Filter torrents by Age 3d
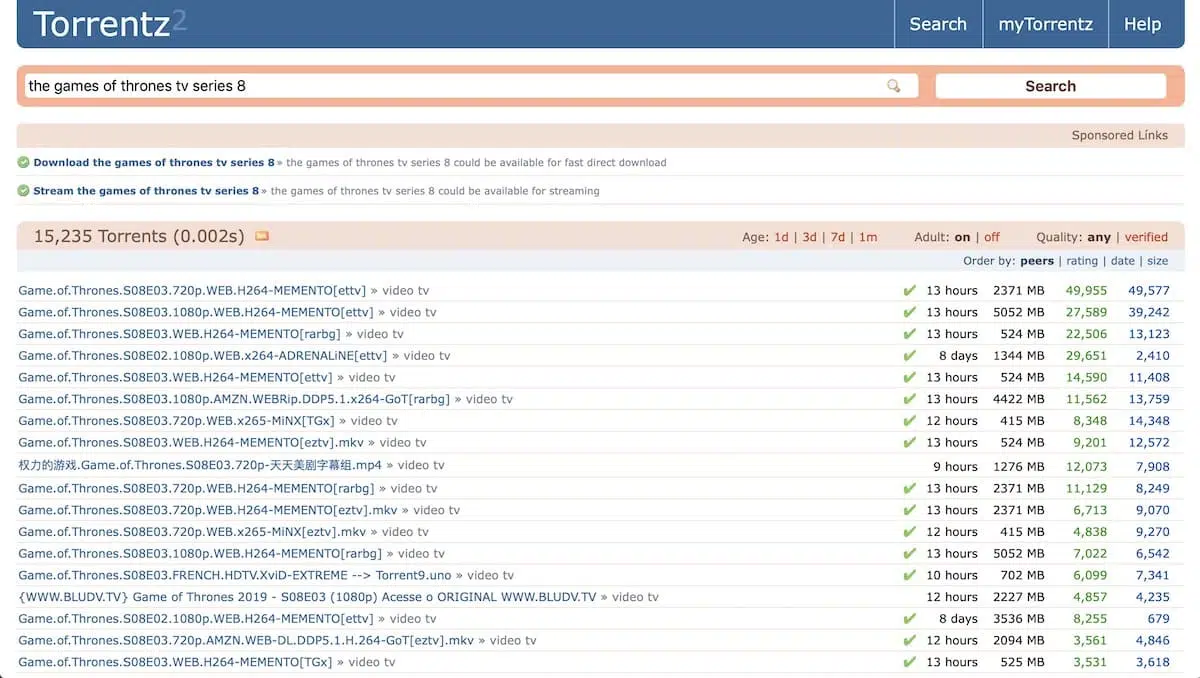1200x678 pixels. coord(809,237)
